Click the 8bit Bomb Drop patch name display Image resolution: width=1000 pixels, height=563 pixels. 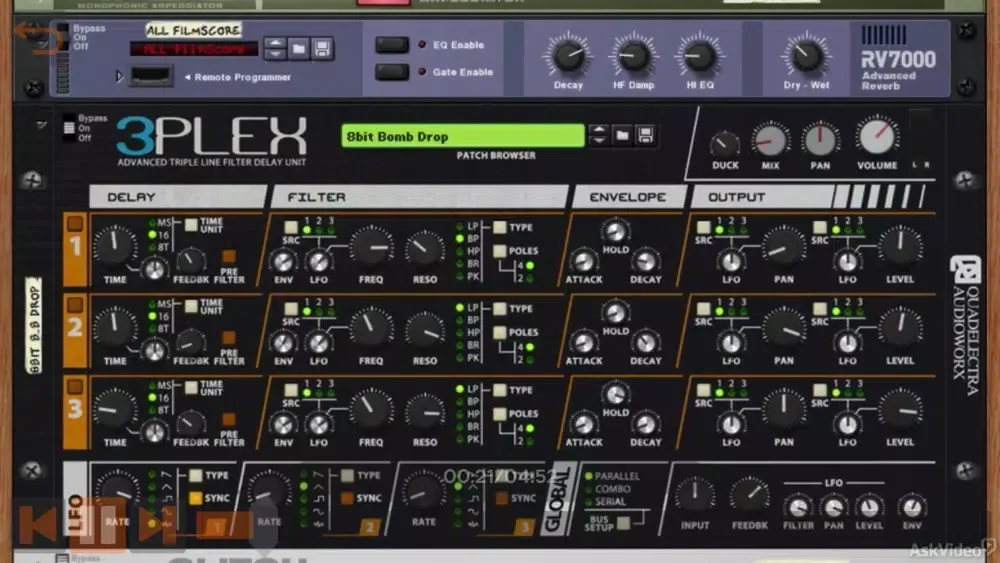tap(462, 136)
